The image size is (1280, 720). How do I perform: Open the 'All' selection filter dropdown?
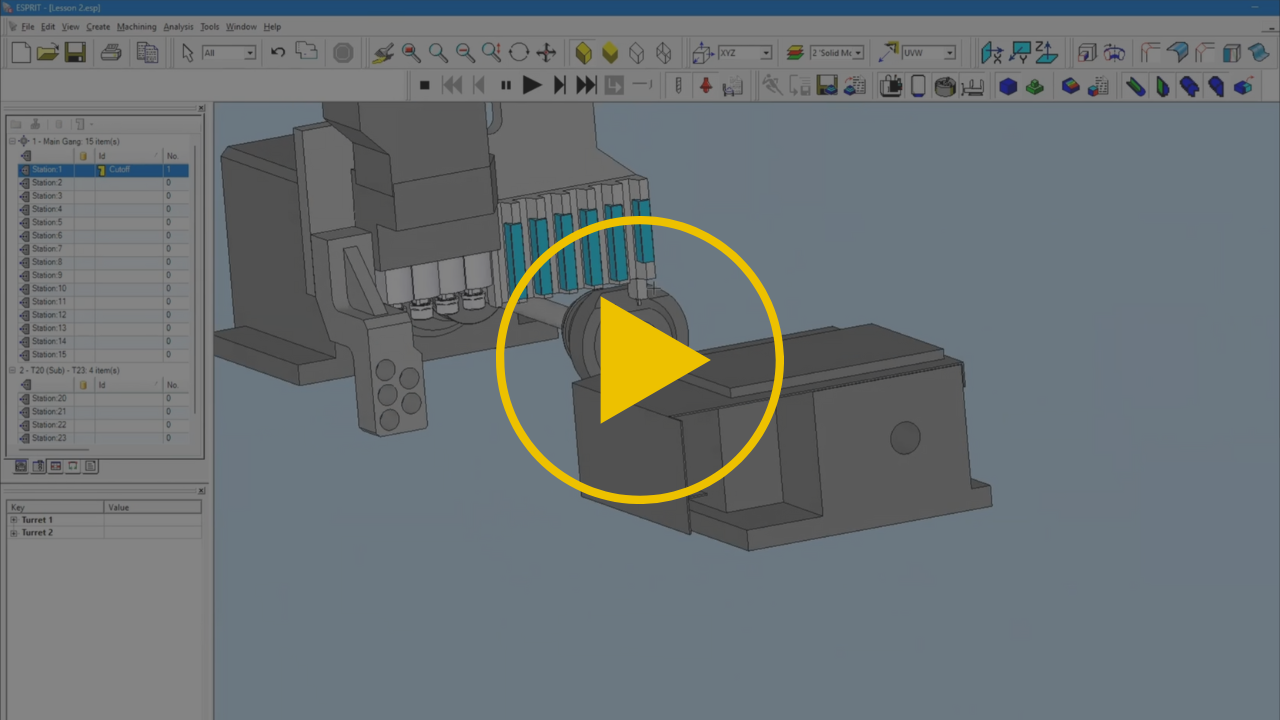click(229, 53)
